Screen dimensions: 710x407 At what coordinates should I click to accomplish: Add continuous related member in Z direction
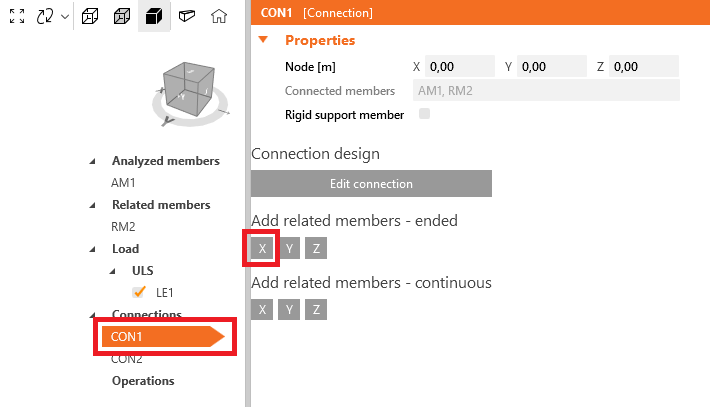click(316, 310)
